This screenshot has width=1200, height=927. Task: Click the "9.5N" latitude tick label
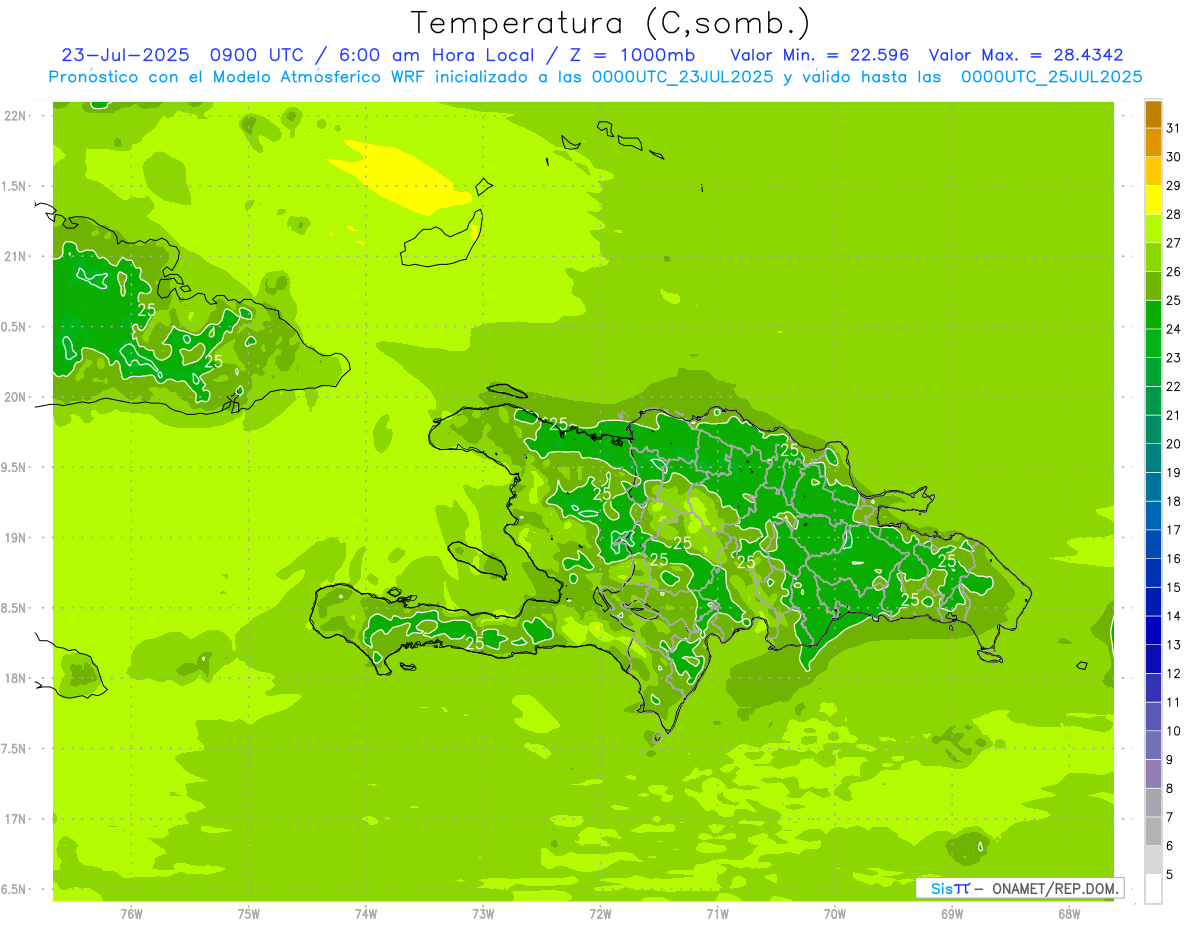coord(14,467)
